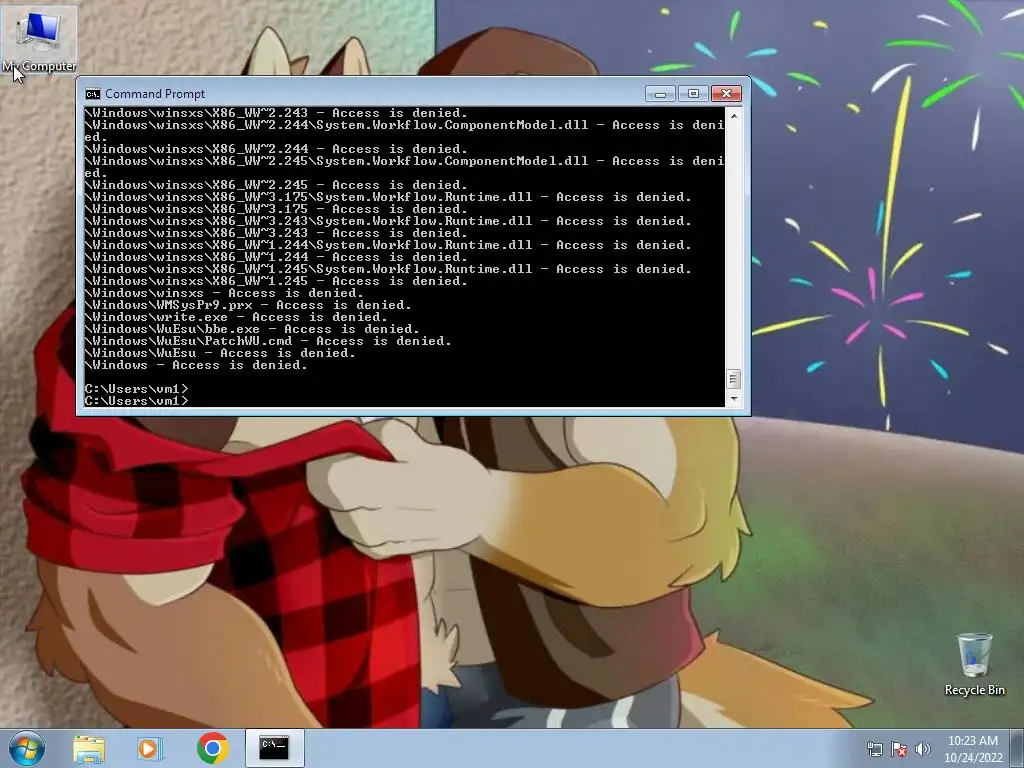The height and width of the screenshot is (768, 1024).
Task: Minimize the Command Prompt window
Action: click(660, 94)
